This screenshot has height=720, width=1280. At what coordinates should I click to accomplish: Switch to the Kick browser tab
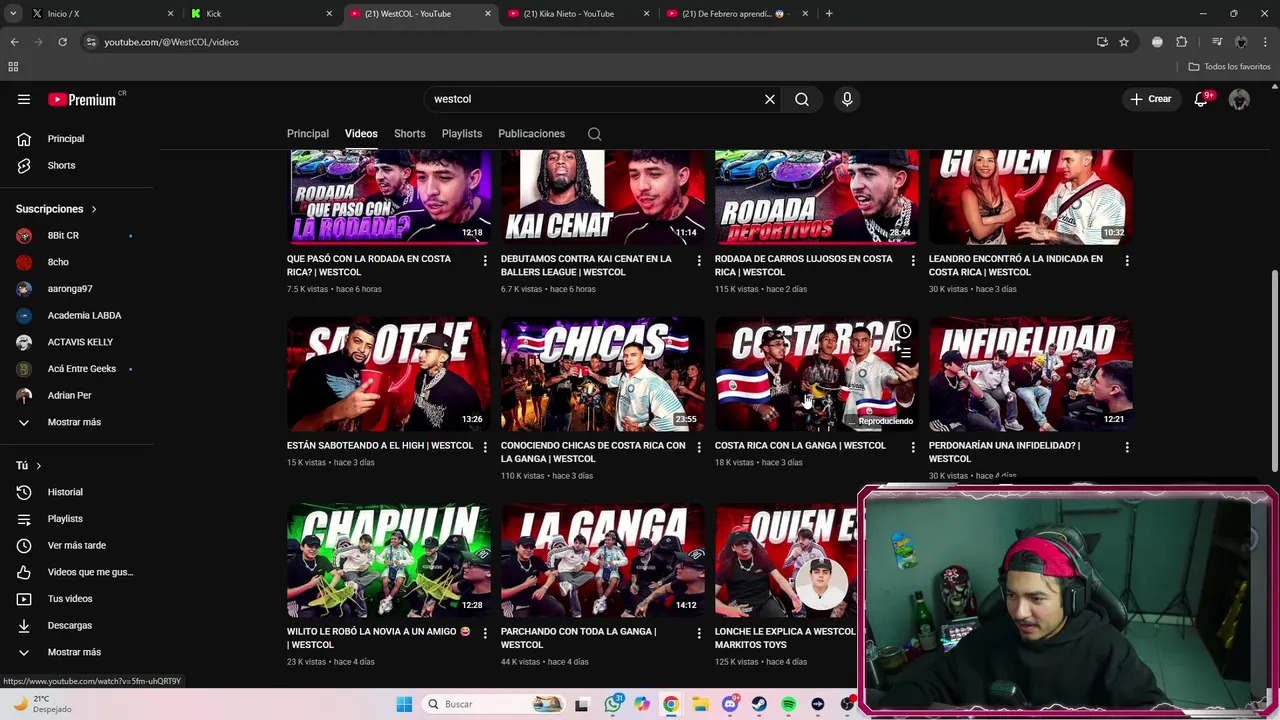coord(260,14)
